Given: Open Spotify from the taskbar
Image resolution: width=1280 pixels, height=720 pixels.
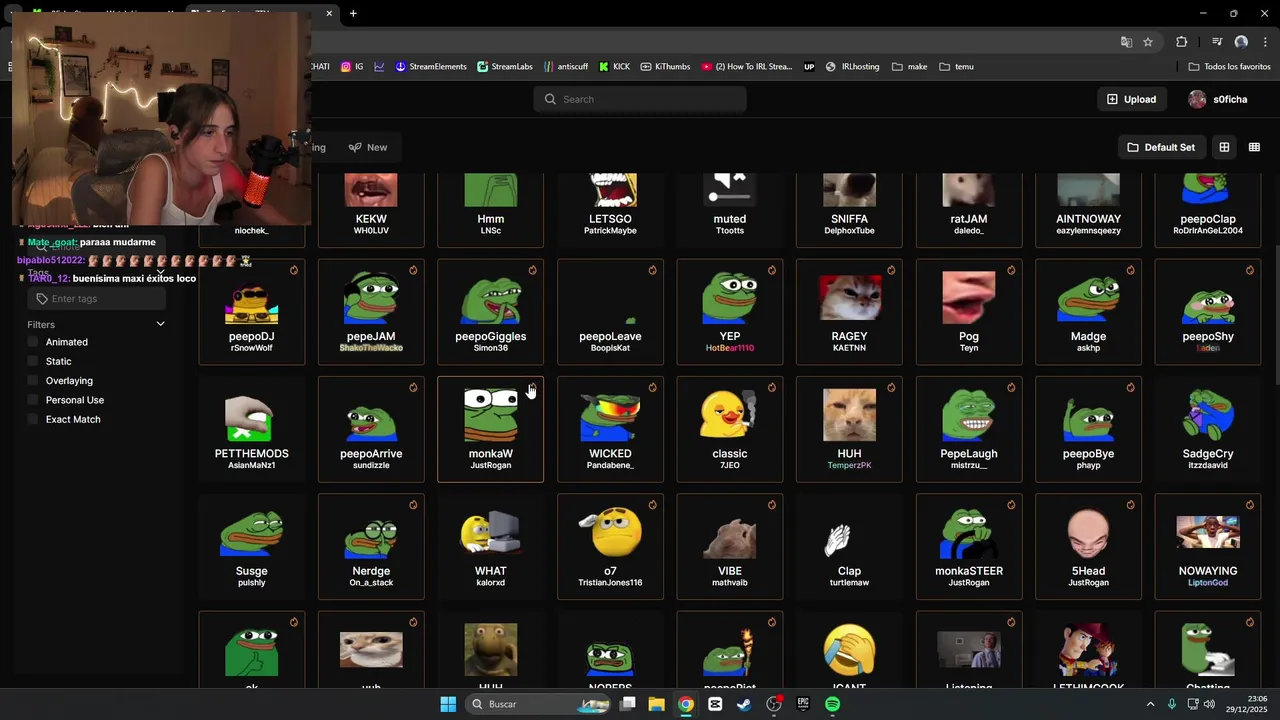Looking at the screenshot, I should (832, 704).
